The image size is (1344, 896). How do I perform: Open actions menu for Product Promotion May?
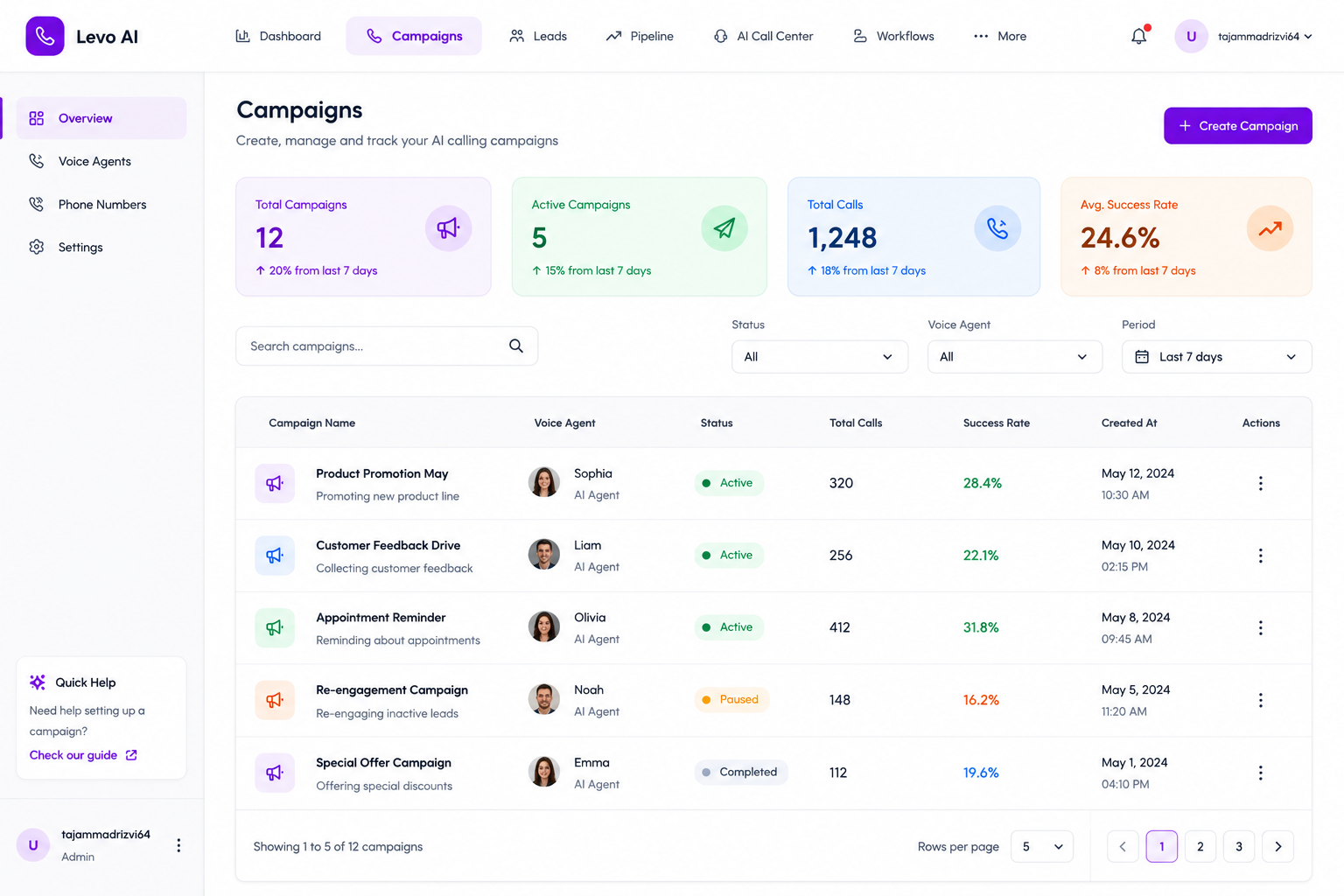tap(1260, 483)
